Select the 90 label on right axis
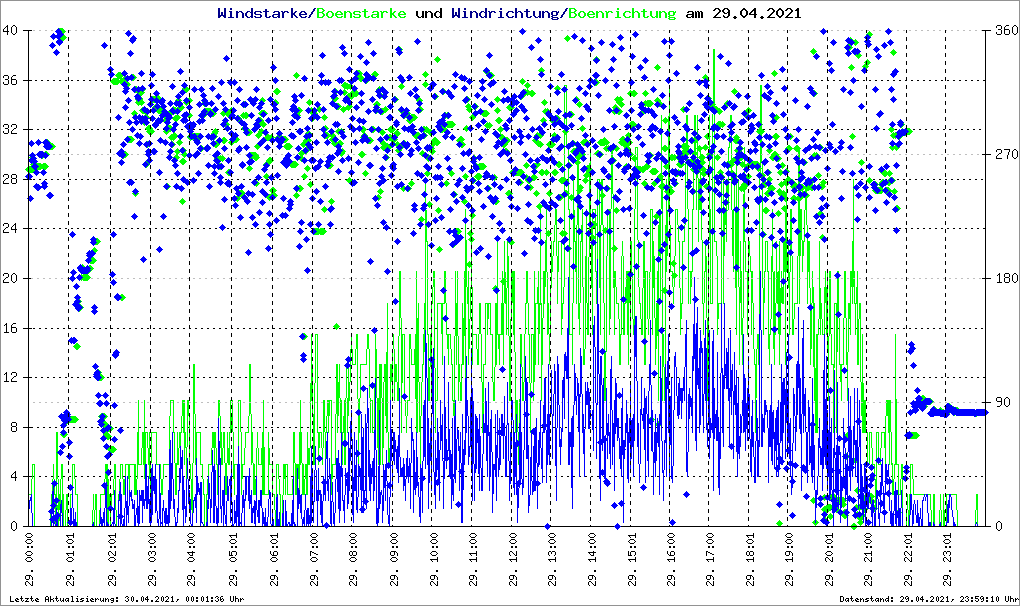The width and height of the screenshot is (1020, 606). point(1001,403)
